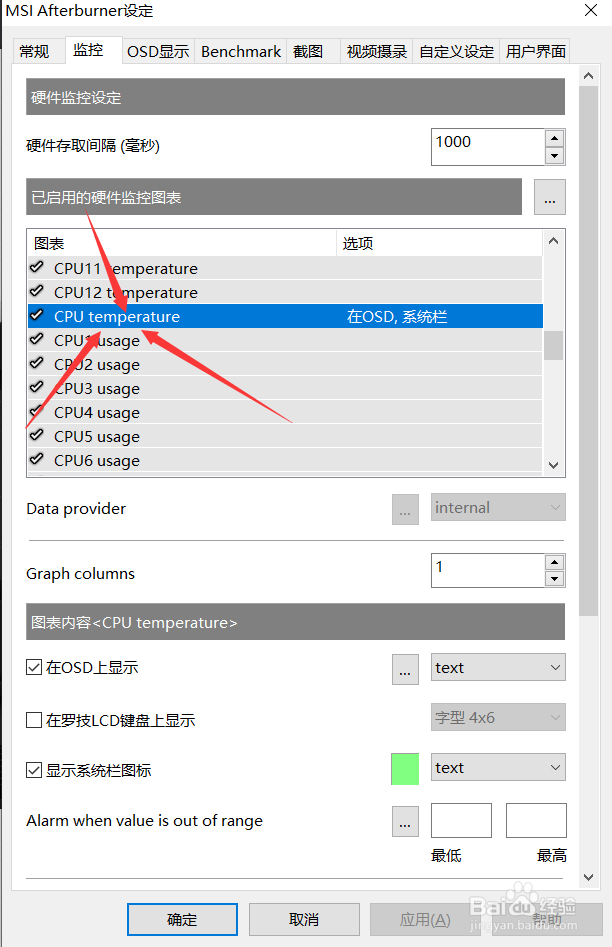The height and width of the screenshot is (947, 612).
Task: Toggle checkmark for CPU3 usage graph
Action: point(37,387)
